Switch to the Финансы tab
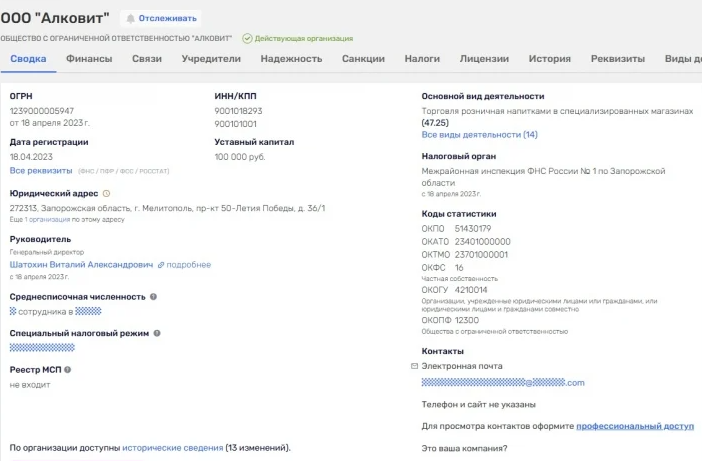The height and width of the screenshot is (461, 702). tap(89, 59)
